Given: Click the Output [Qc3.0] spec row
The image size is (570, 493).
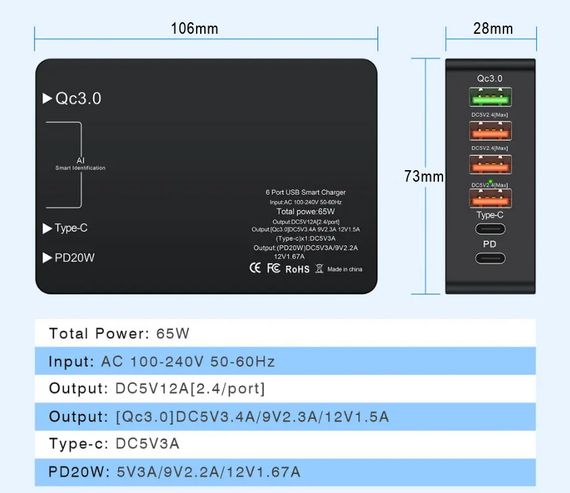Looking at the screenshot, I should (x=285, y=417).
